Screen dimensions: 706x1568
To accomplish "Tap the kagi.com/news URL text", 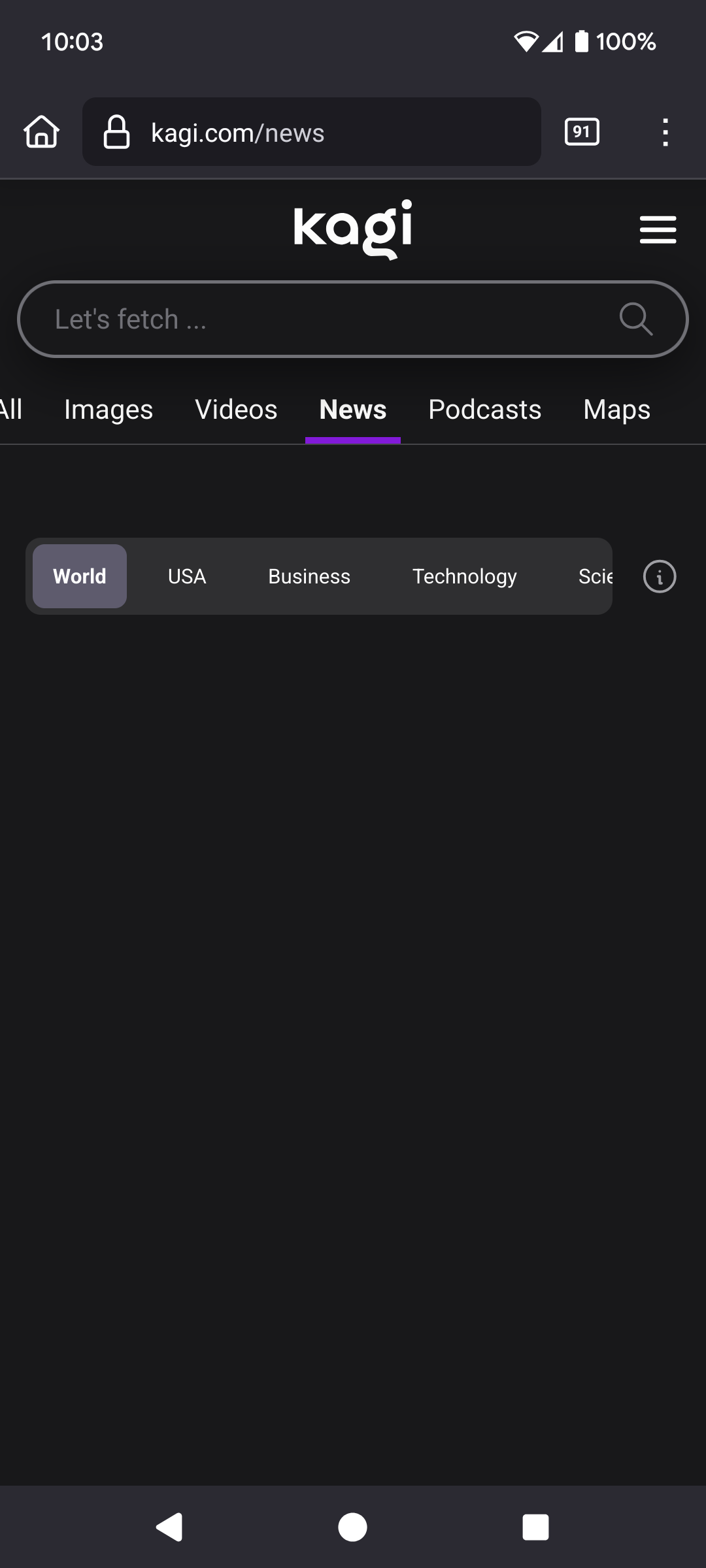I will tap(238, 133).
